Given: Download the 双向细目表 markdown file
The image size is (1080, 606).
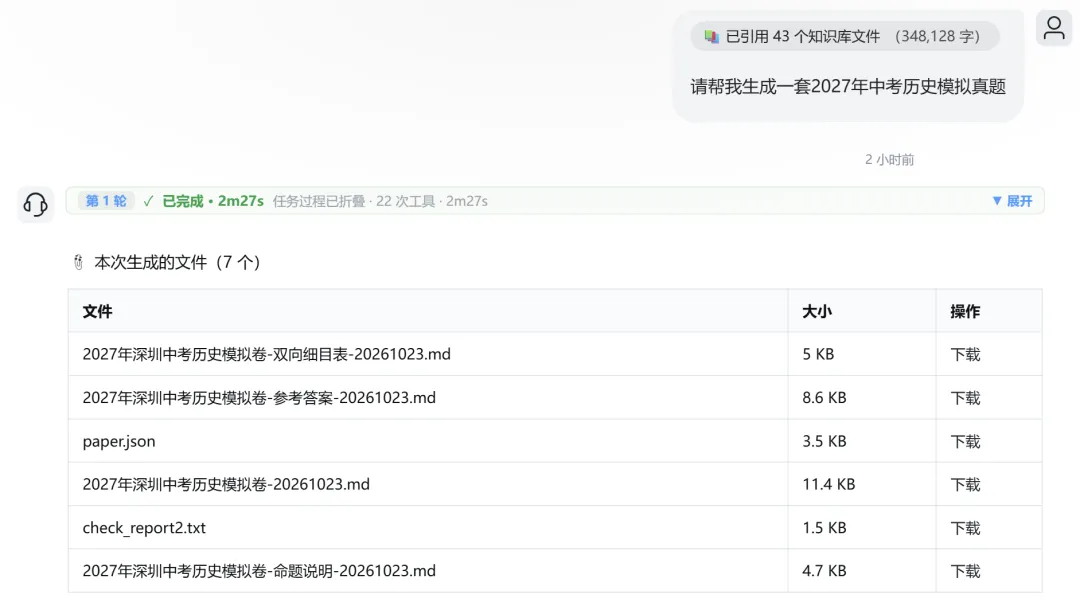Looking at the screenshot, I should pyautogui.click(x=965, y=355).
